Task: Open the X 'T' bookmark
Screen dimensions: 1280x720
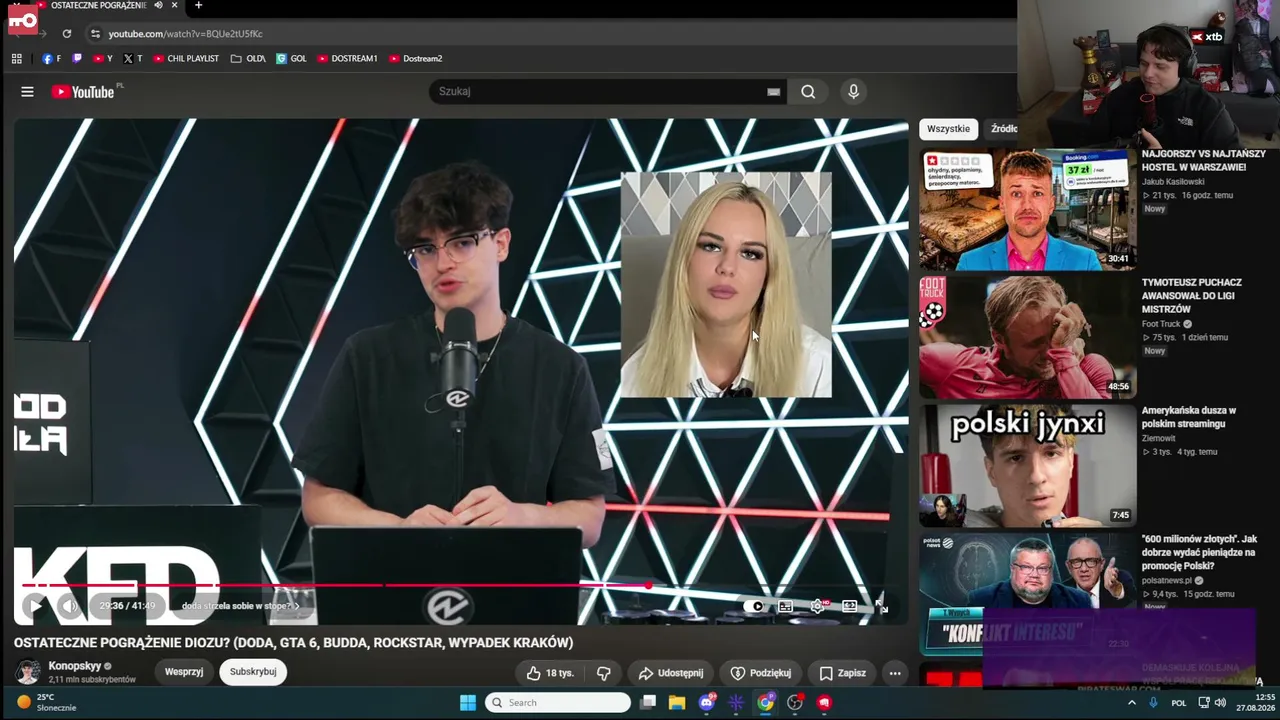Action: click(133, 59)
